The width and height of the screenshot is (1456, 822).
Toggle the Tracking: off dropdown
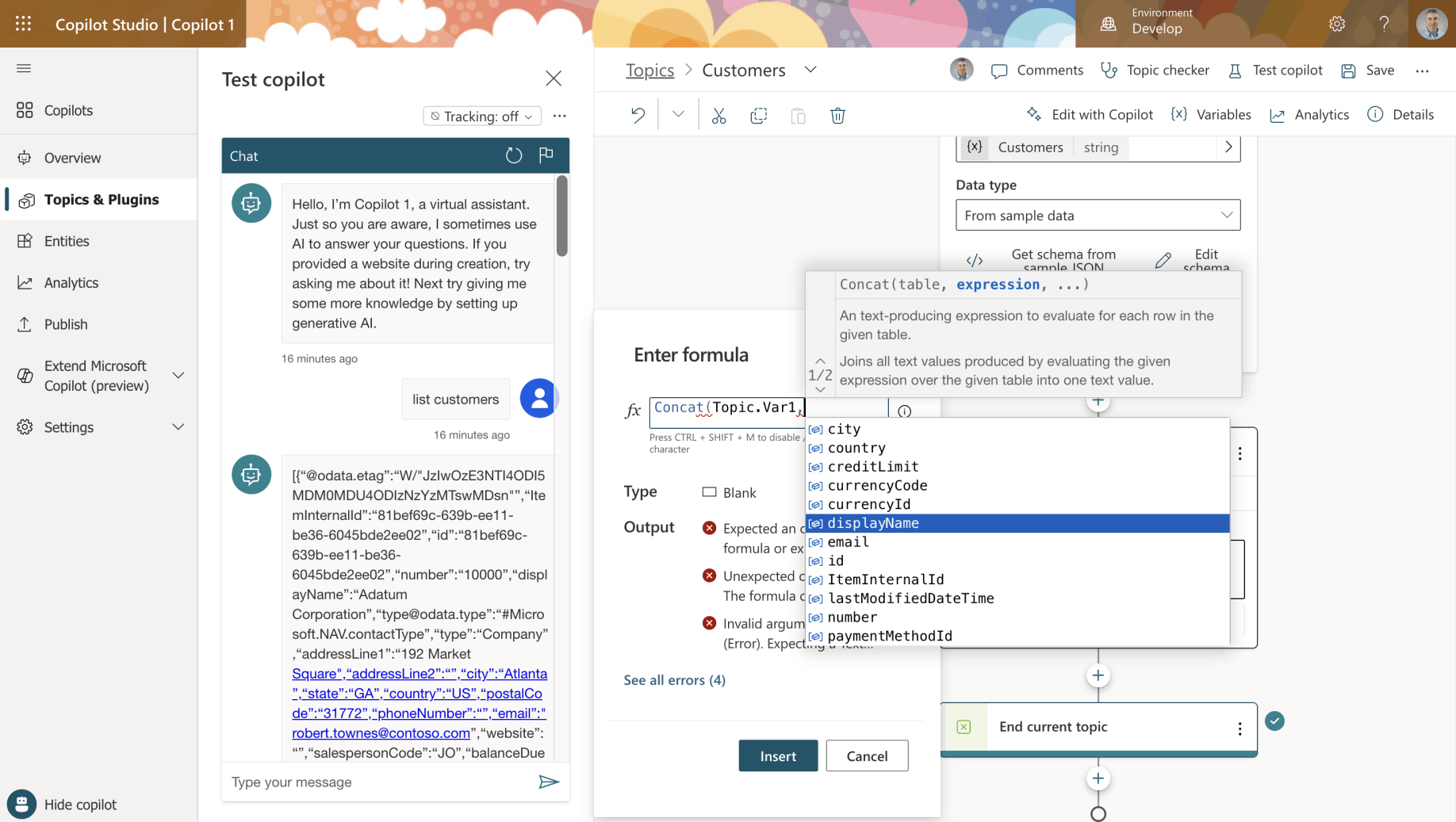482,117
